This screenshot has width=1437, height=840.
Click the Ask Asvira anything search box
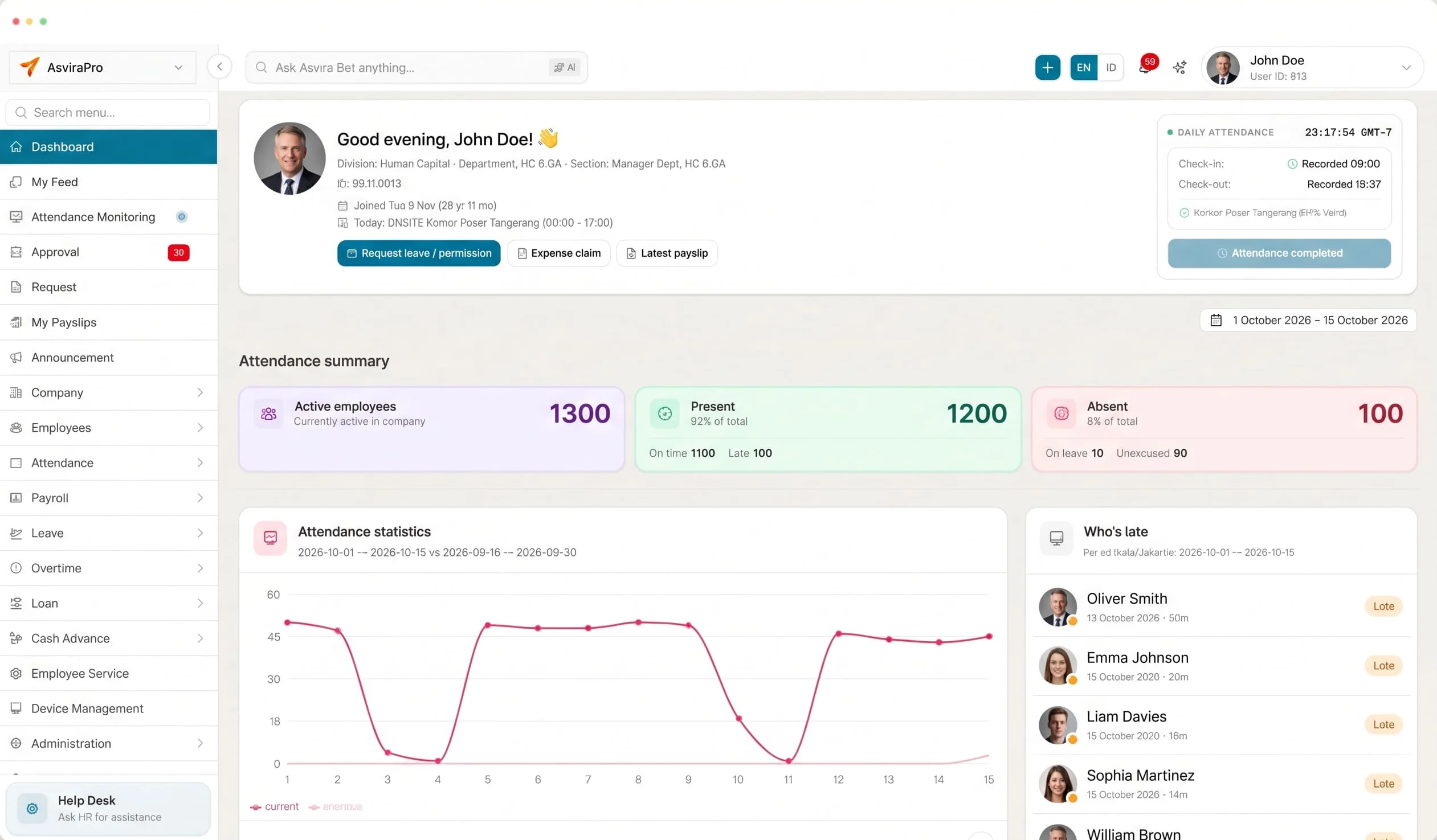pyautogui.click(x=417, y=67)
